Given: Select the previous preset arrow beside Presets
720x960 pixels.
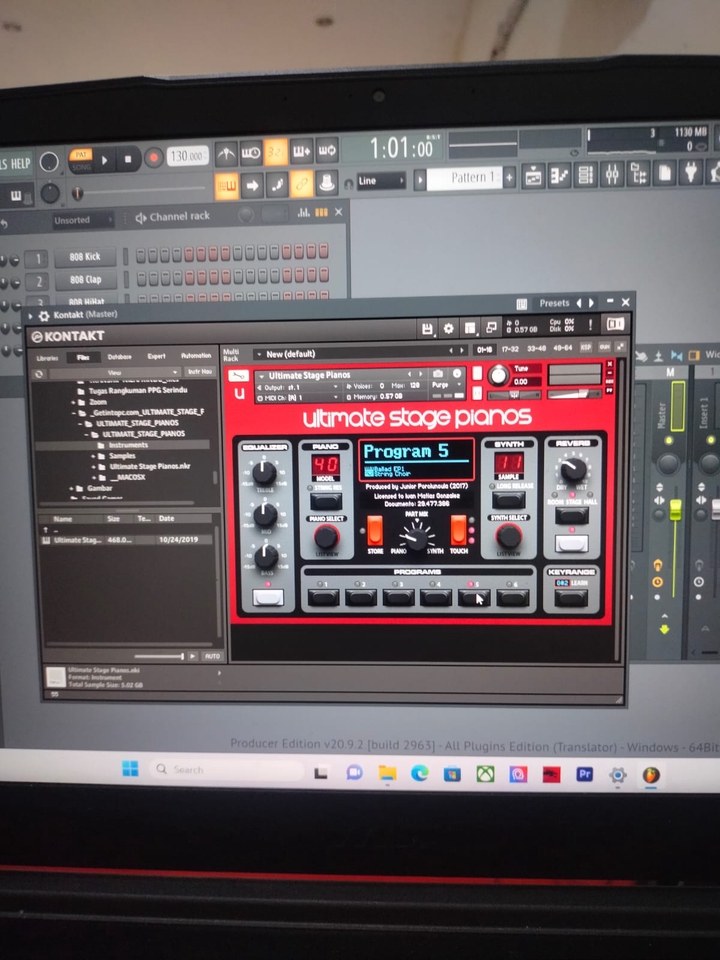Looking at the screenshot, I should [x=579, y=303].
